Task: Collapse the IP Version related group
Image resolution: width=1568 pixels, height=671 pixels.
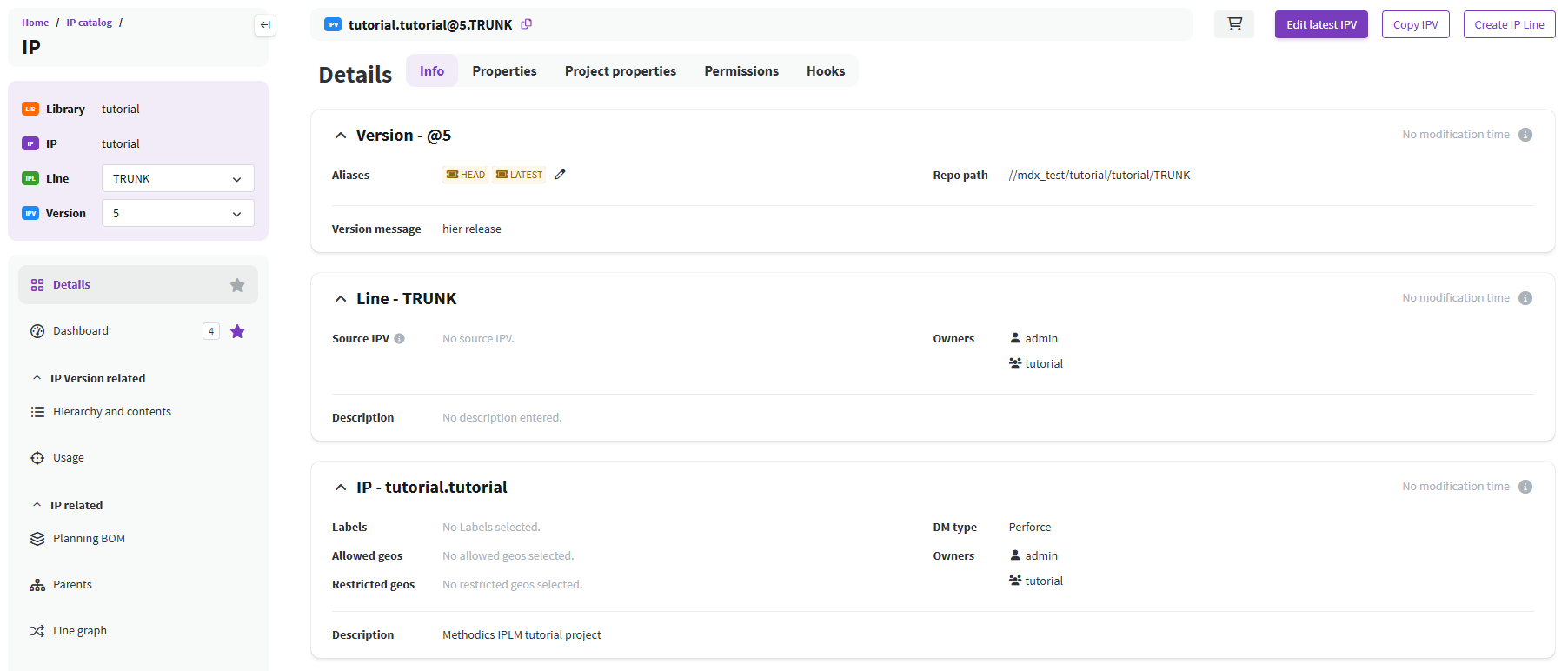Action: [37, 378]
